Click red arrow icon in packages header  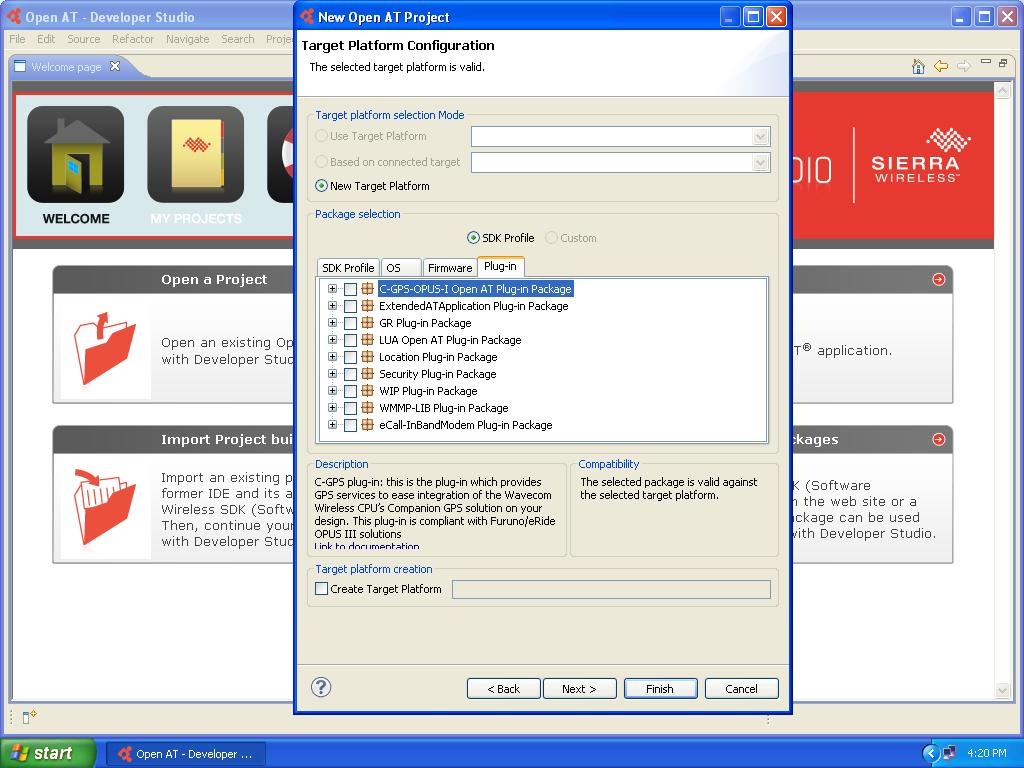pyautogui.click(x=938, y=440)
